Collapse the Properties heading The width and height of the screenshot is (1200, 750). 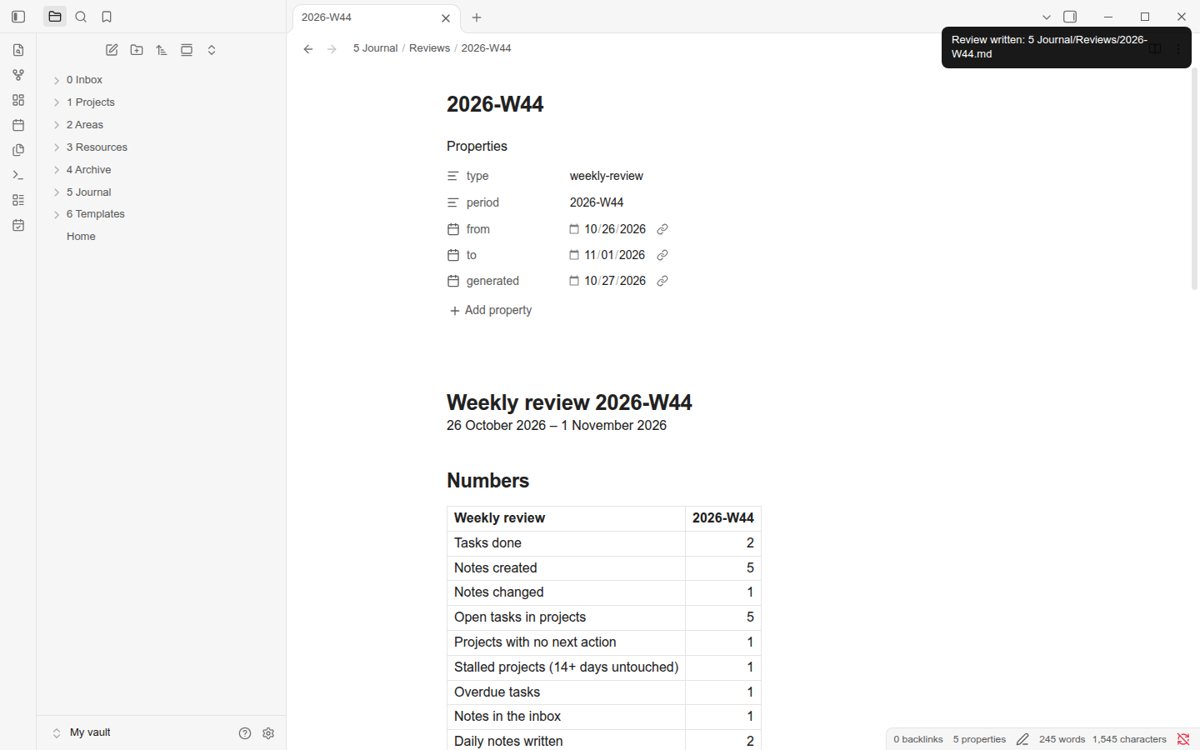[477, 146]
